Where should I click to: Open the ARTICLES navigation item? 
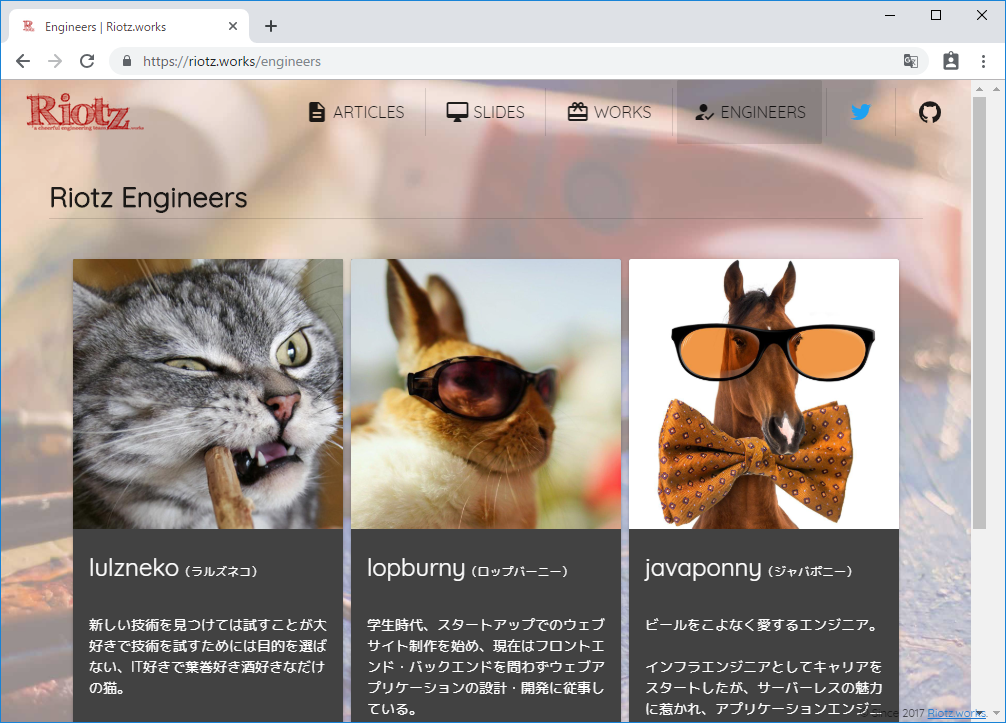point(357,112)
